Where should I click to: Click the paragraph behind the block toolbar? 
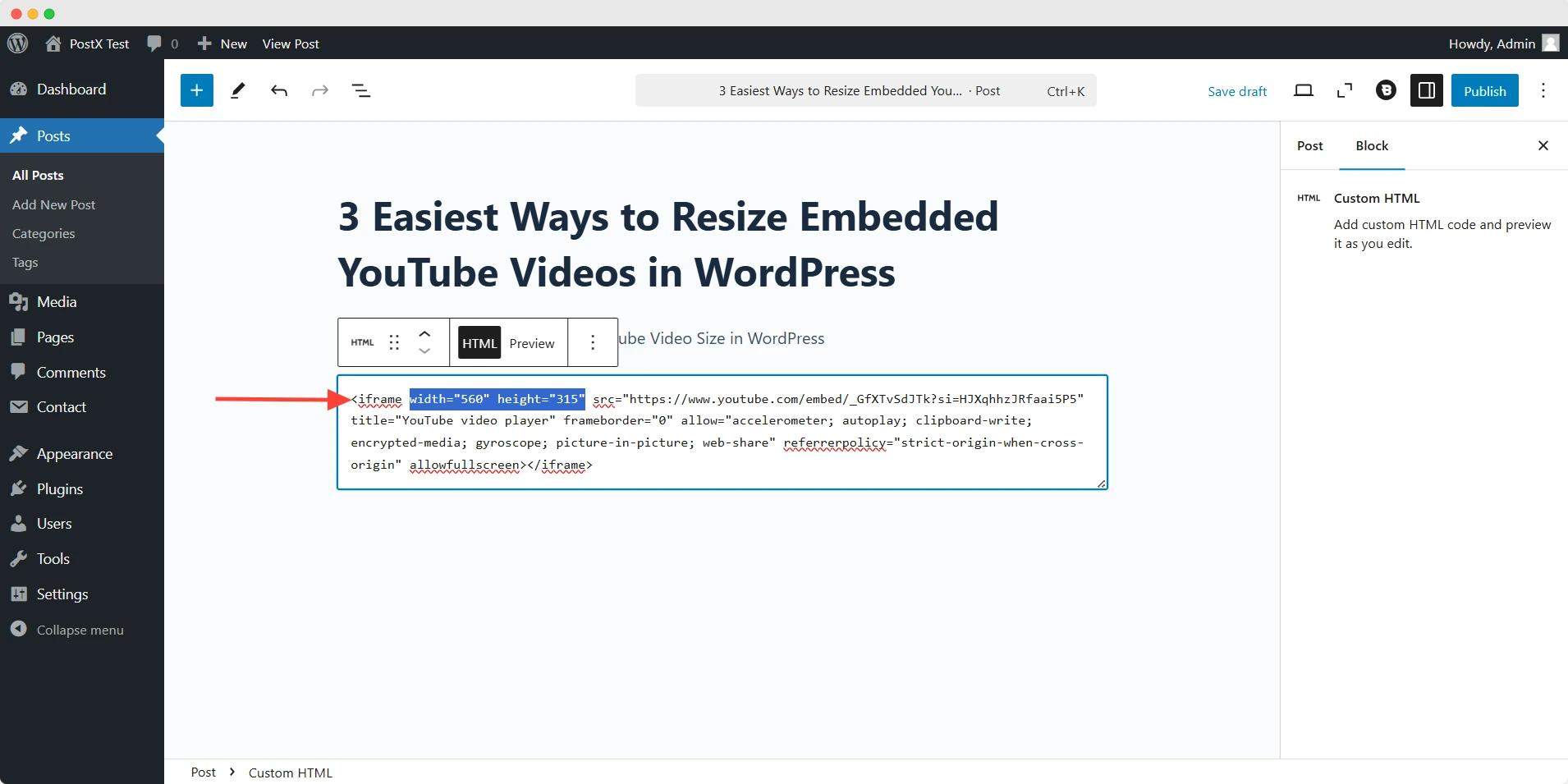coord(721,338)
